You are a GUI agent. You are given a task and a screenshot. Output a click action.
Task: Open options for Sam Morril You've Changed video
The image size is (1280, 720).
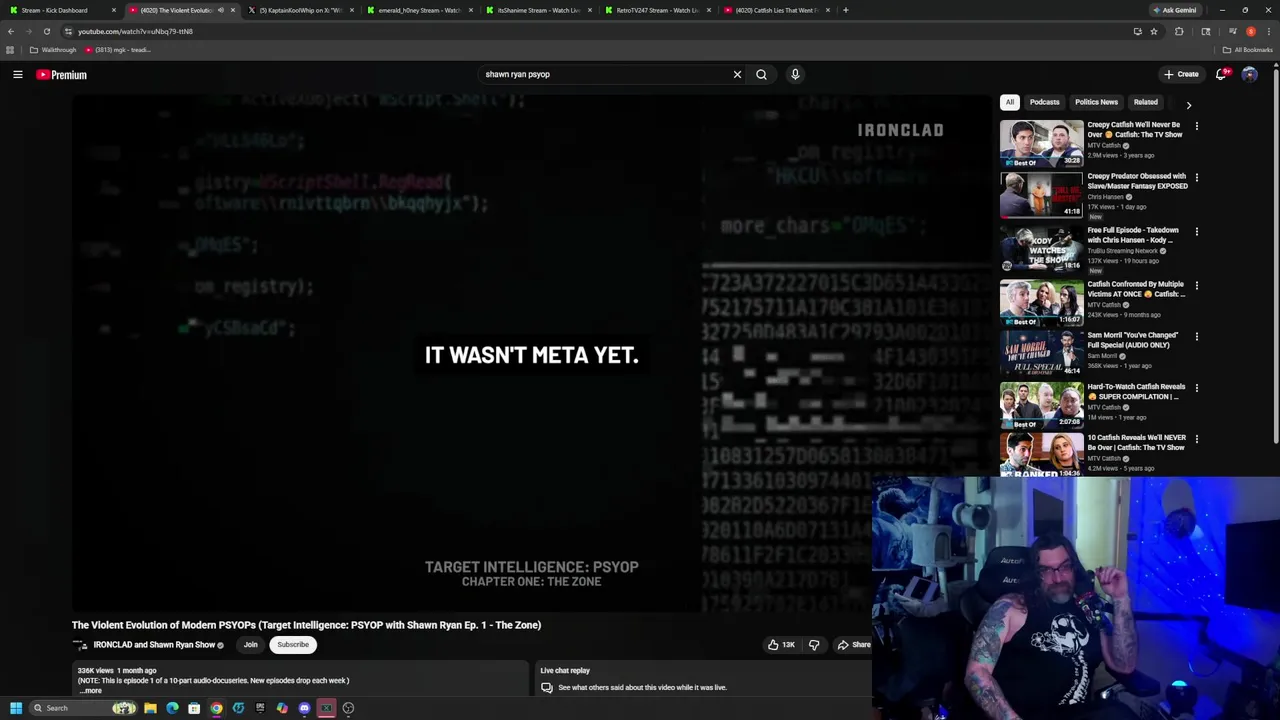[x=1196, y=336]
